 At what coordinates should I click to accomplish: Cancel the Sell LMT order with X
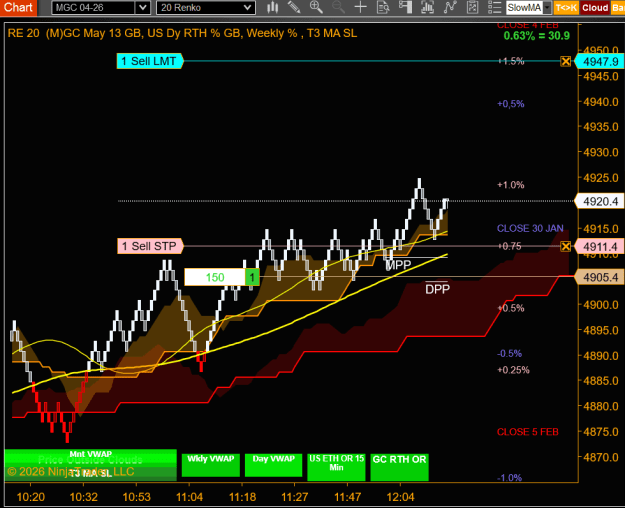(566, 61)
